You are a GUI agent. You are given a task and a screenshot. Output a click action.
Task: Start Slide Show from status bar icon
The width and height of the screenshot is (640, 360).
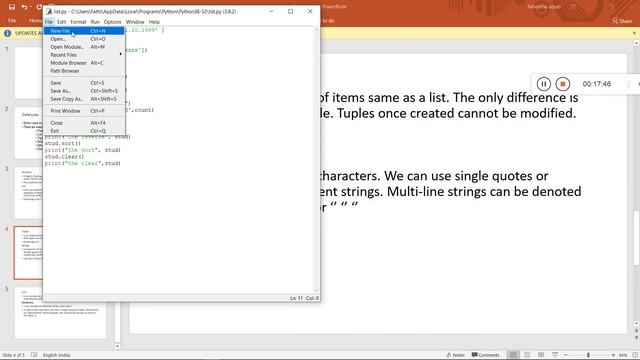click(555, 355)
